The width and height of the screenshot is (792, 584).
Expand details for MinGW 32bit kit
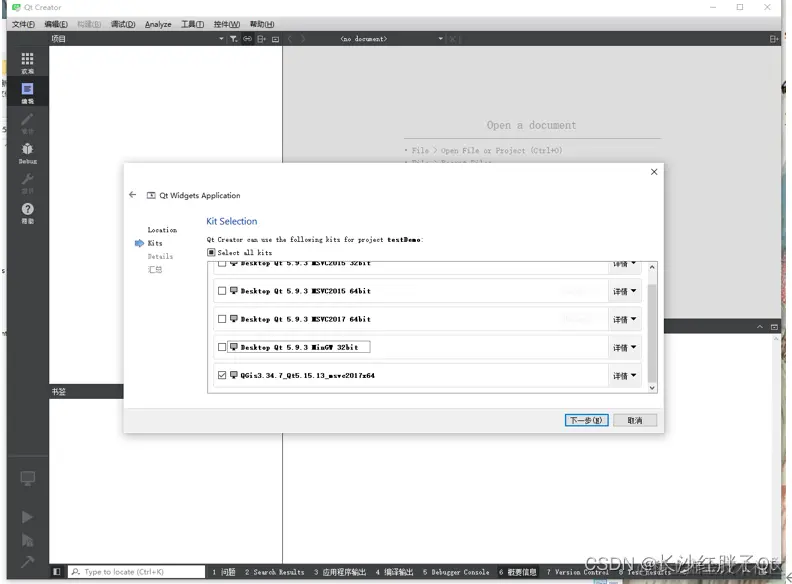(625, 348)
